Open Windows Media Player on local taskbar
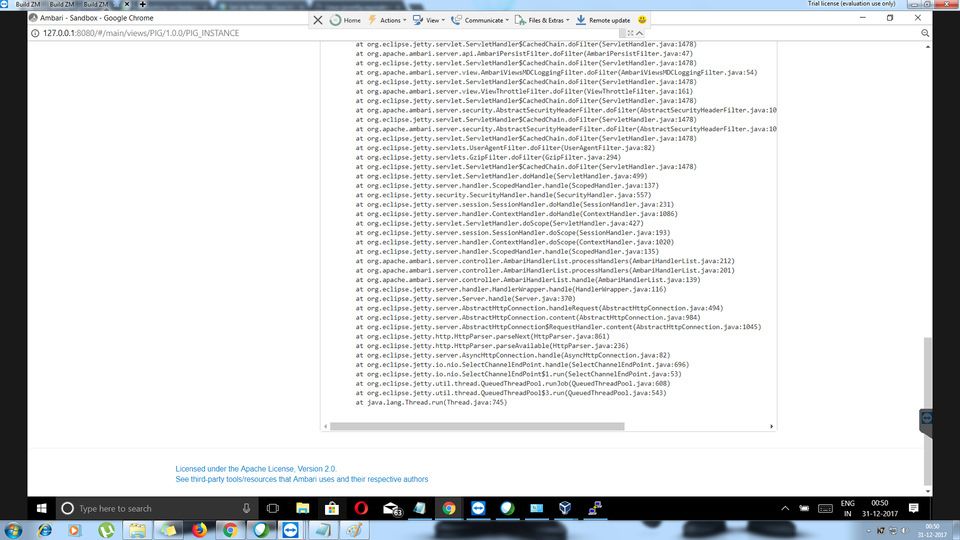The width and height of the screenshot is (960, 540). click(x=75, y=530)
